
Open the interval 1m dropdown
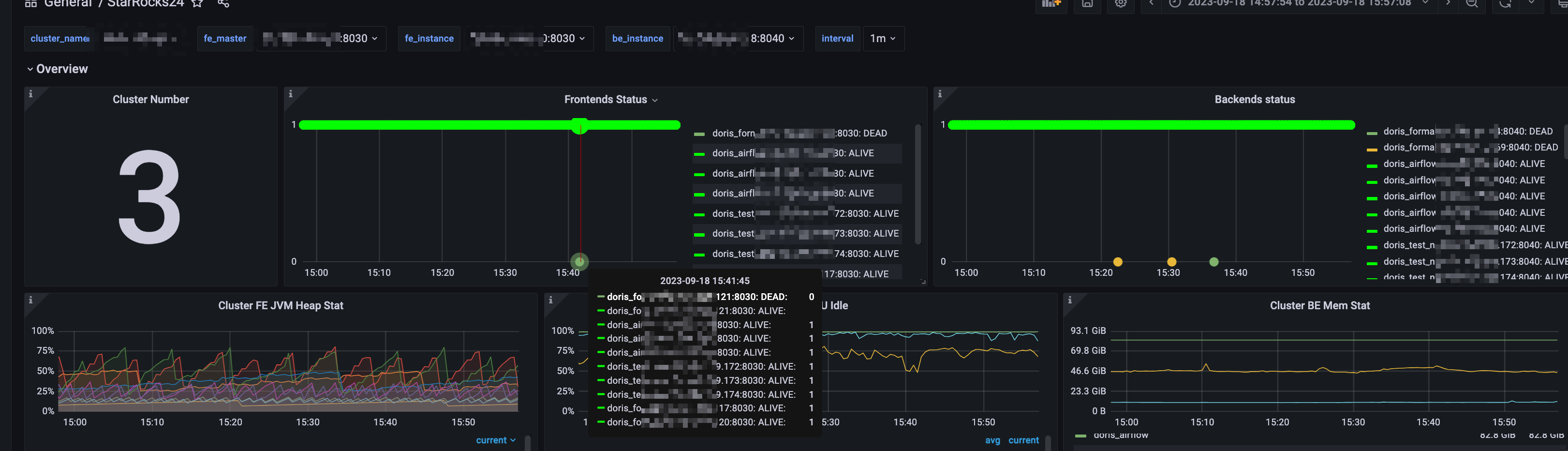[883, 38]
